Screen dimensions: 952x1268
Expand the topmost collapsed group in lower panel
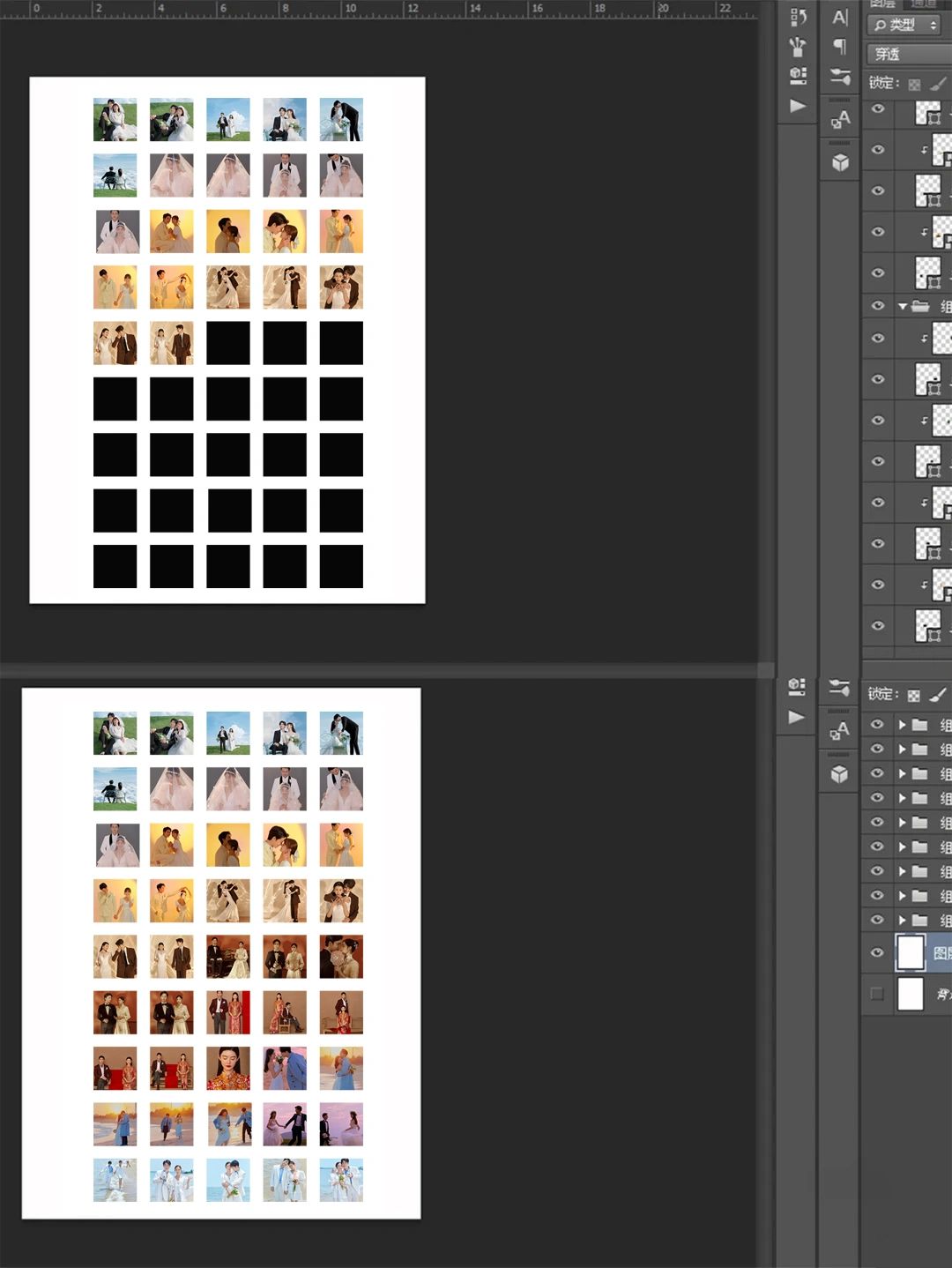click(x=902, y=725)
